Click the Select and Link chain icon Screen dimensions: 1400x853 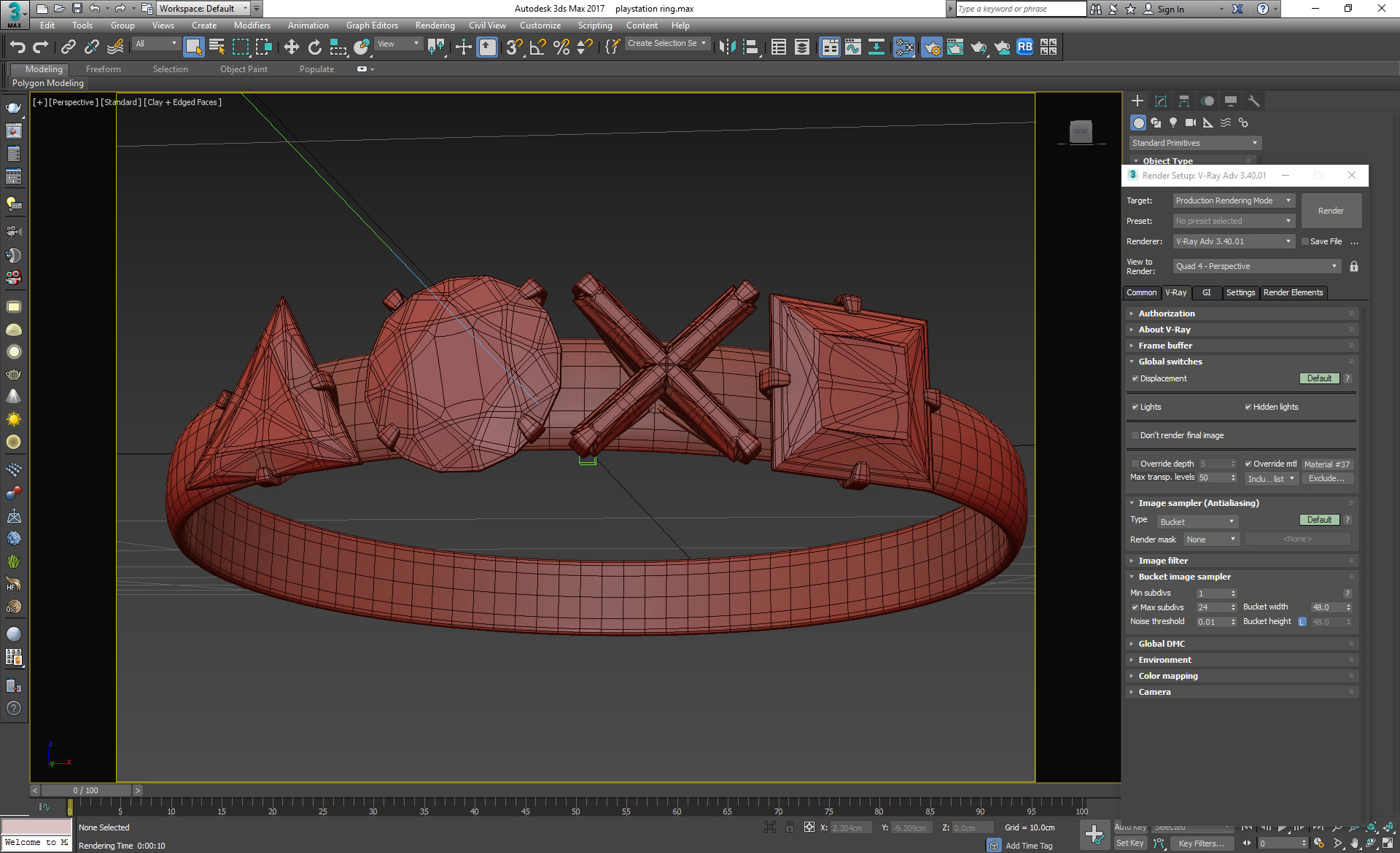(x=68, y=47)
